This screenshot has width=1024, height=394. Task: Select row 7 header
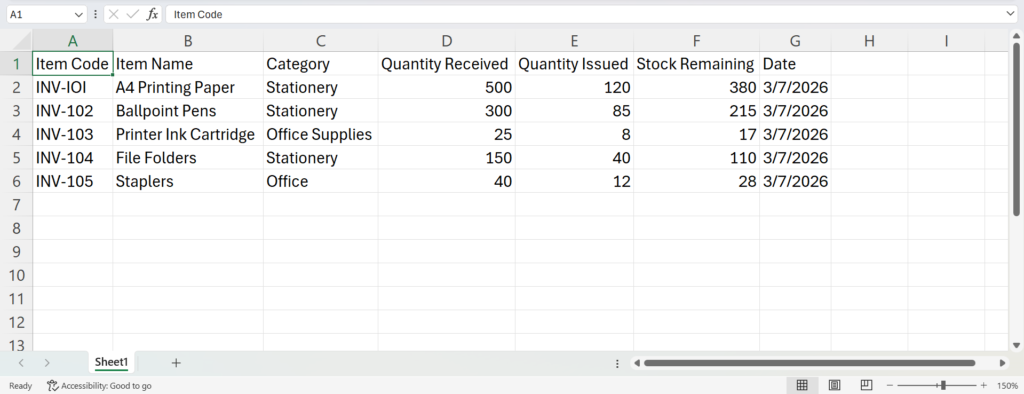[16, 205]
